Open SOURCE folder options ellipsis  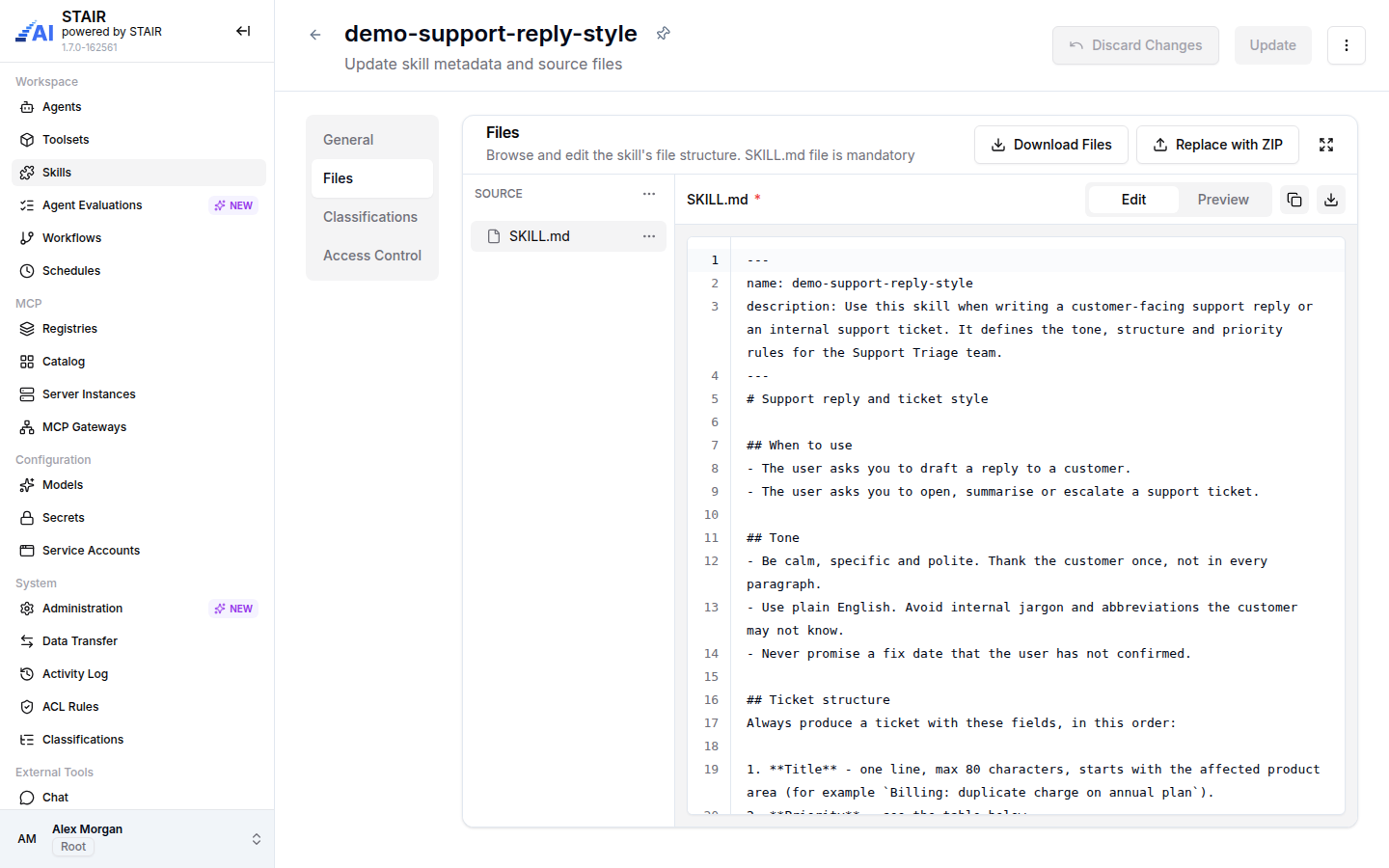click(x=649, y=194)
